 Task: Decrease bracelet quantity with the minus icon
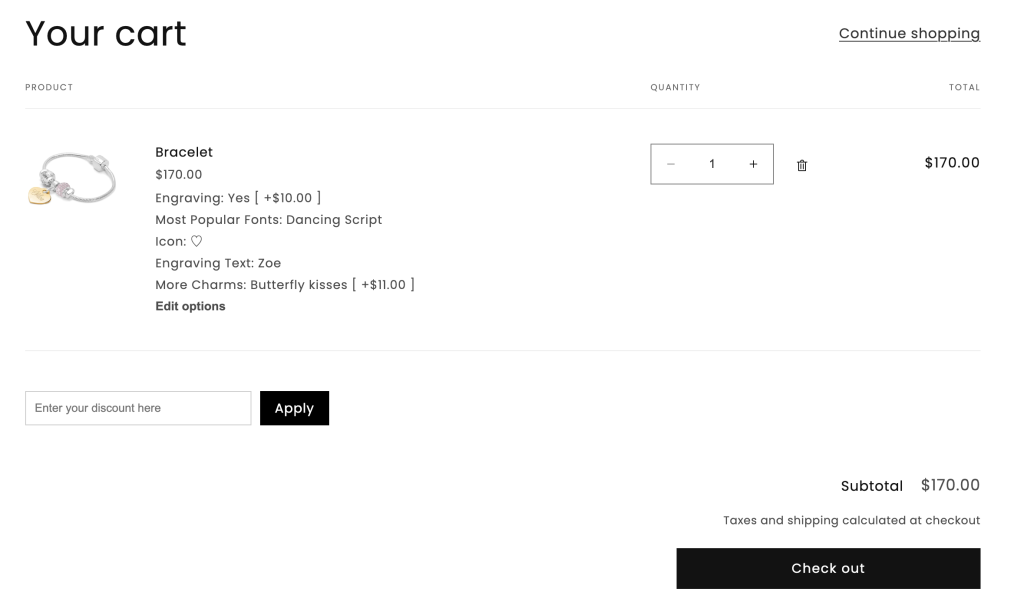pos(671,164)
